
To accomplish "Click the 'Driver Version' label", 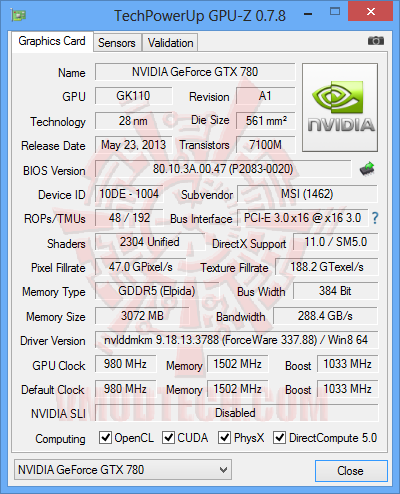I will (x=53, y=341).
